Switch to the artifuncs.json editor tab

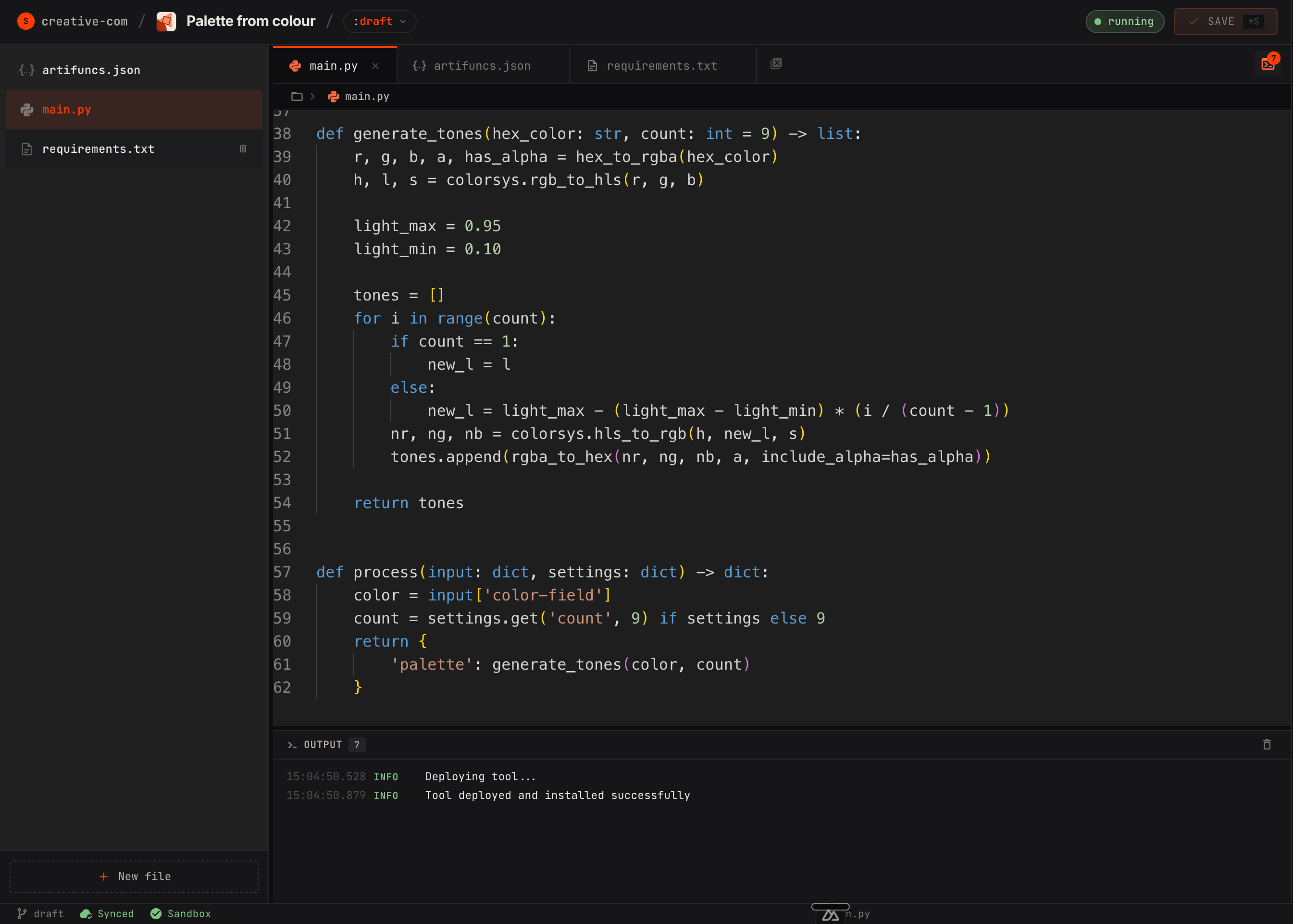(483, 65)
